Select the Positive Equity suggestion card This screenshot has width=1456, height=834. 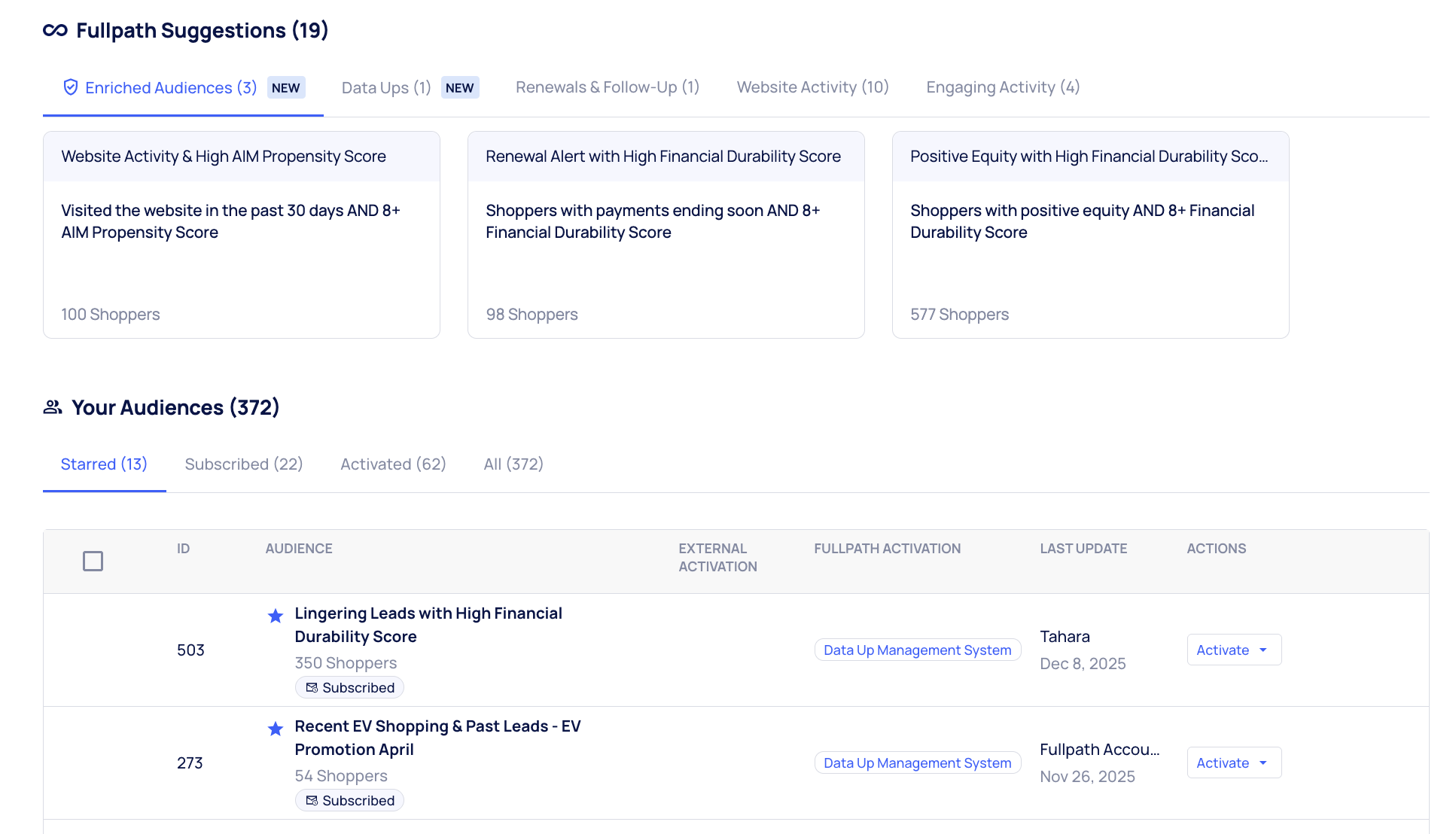point(1090,234)
